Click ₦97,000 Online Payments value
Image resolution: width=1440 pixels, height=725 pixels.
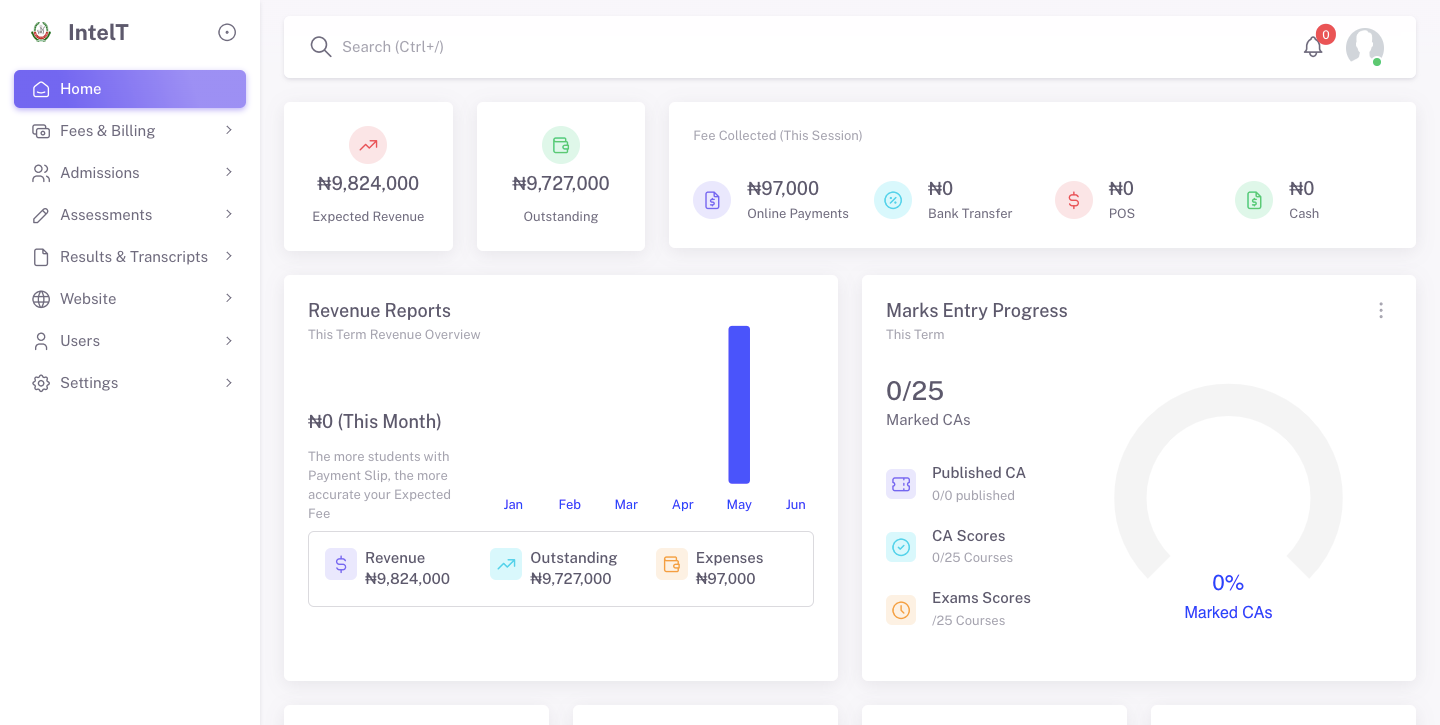click(783, 189)
